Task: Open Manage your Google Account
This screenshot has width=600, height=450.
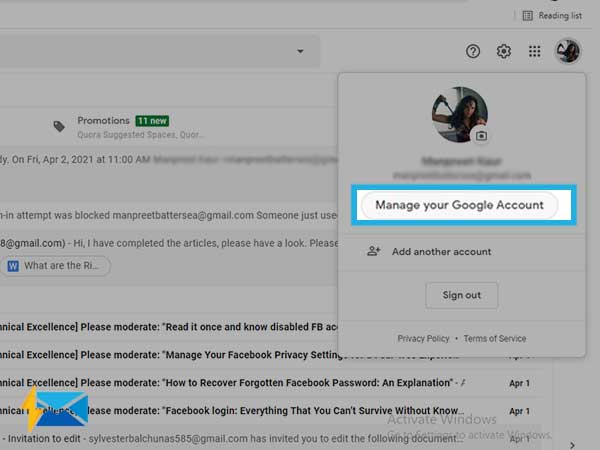Action: pos(459,205)
